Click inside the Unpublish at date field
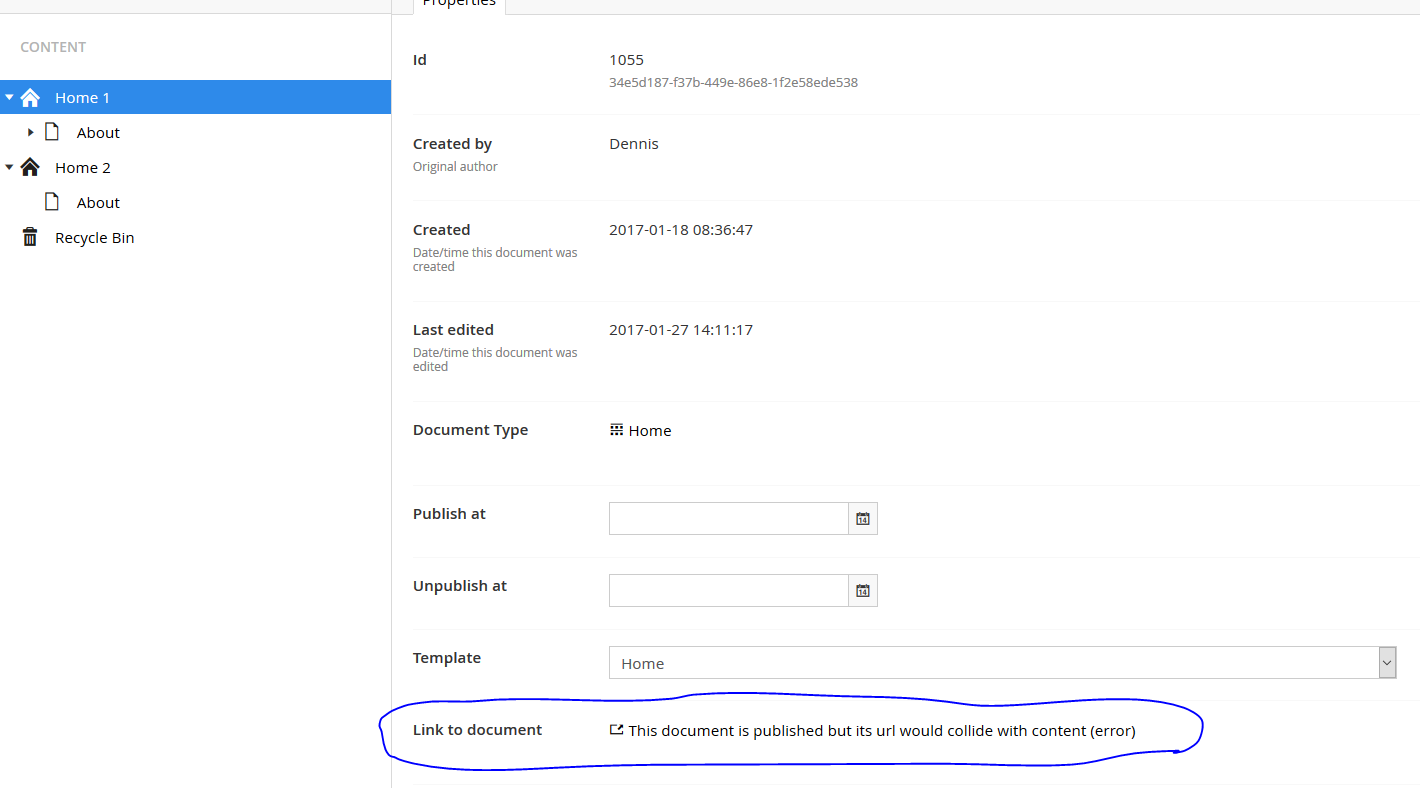This screenshot has height=788, width=1420. pyautogui.click(x=728, y=590)
